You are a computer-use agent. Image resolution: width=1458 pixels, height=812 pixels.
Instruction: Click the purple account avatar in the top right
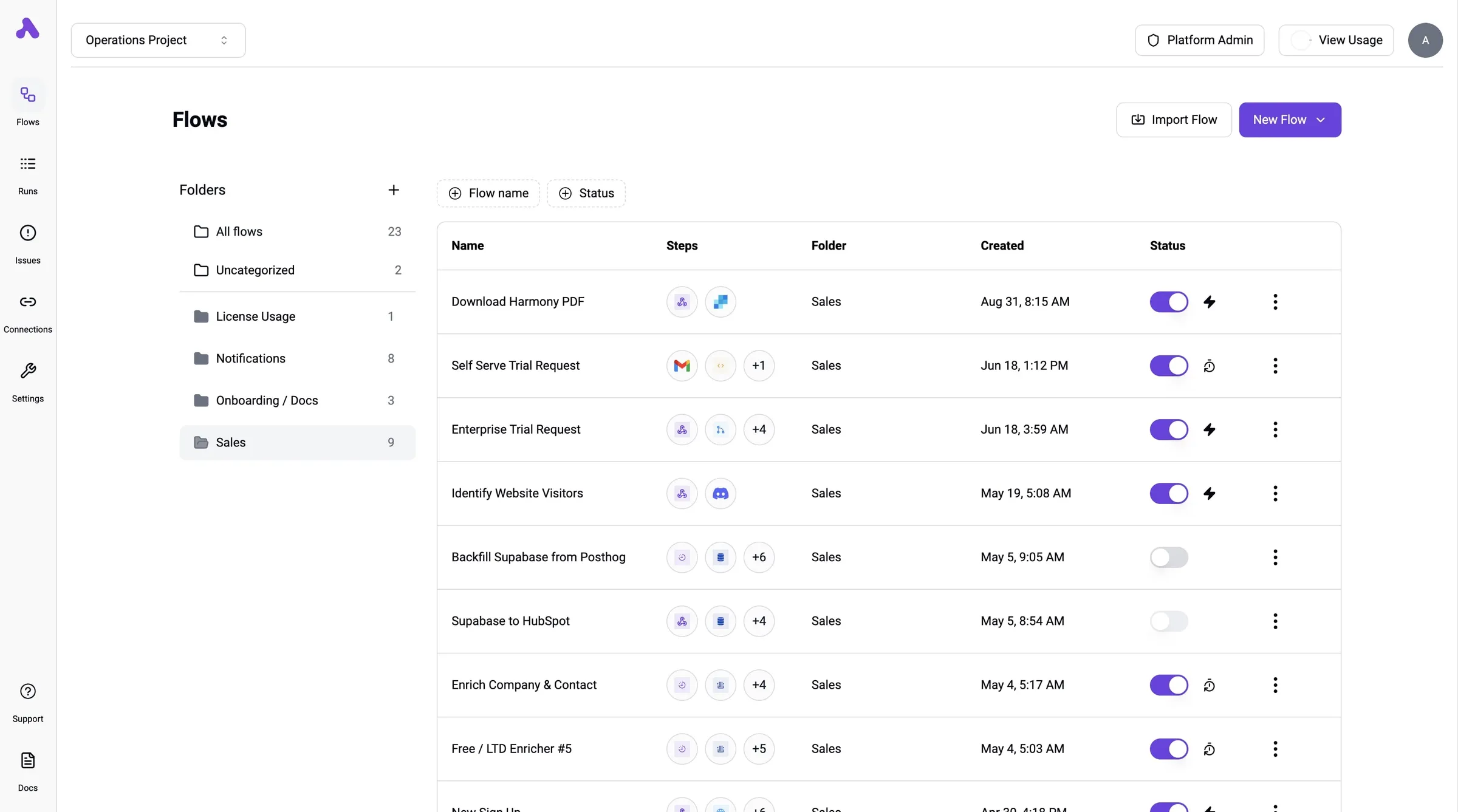click(x=1426, y=40)
